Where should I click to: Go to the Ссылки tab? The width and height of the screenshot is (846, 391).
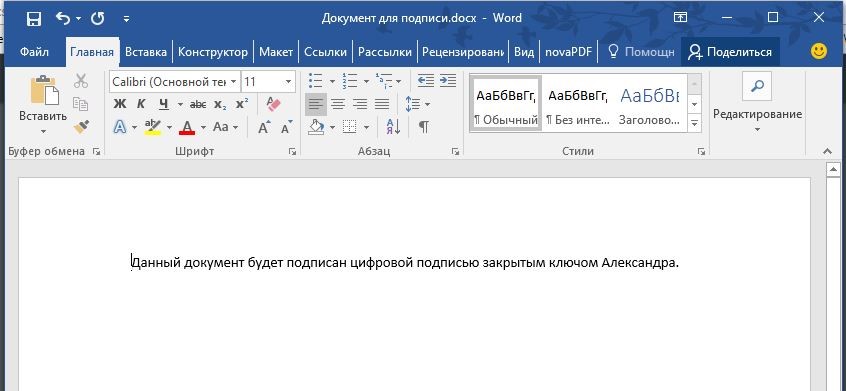[325, 52]
